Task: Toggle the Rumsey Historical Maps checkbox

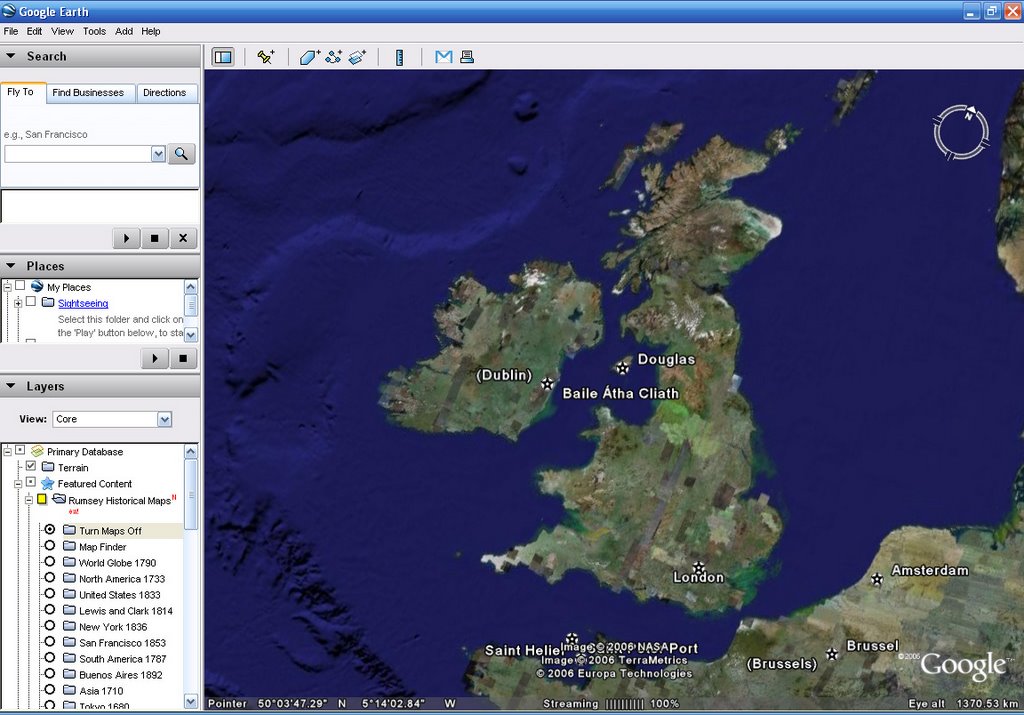Action: 42,500
